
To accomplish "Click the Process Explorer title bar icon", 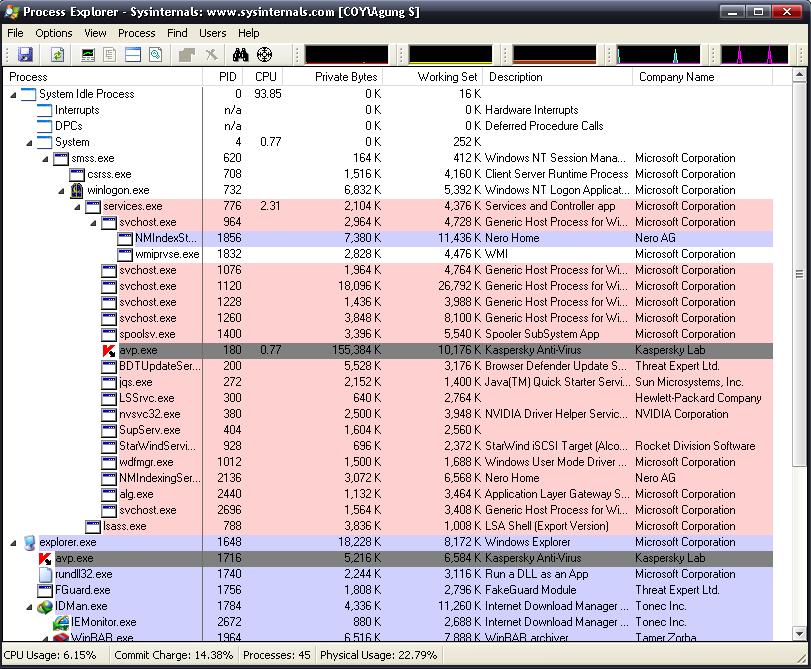I will point(11,11).
